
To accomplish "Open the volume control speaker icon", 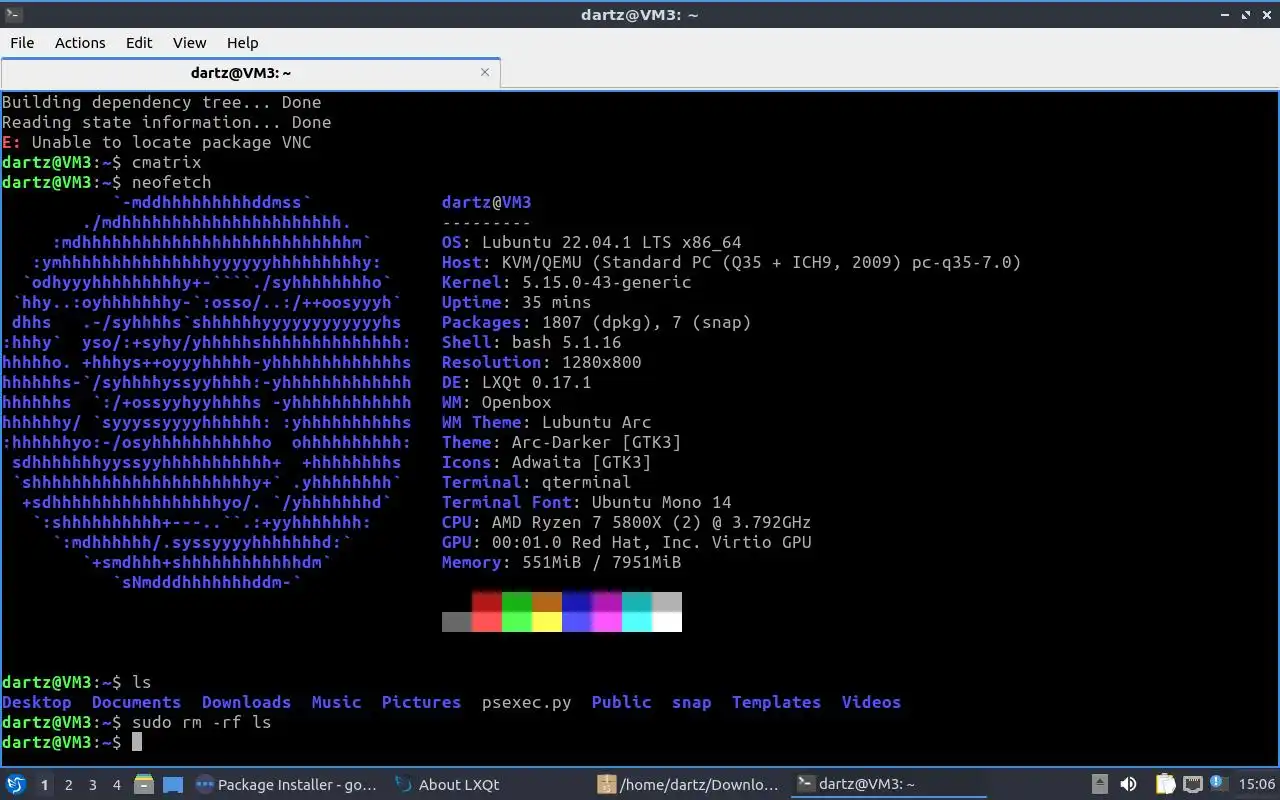I will [1128, 784].
